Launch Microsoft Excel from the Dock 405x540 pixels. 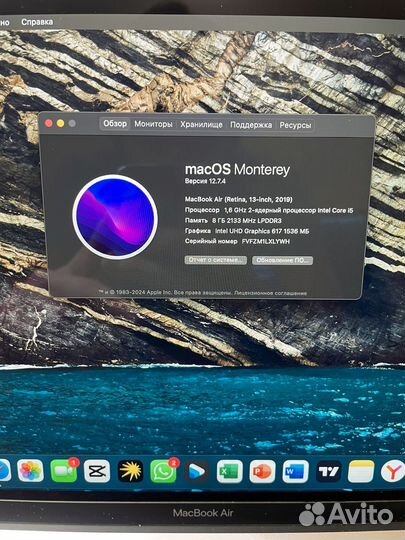pyautogui.click(x=230, y=471)
